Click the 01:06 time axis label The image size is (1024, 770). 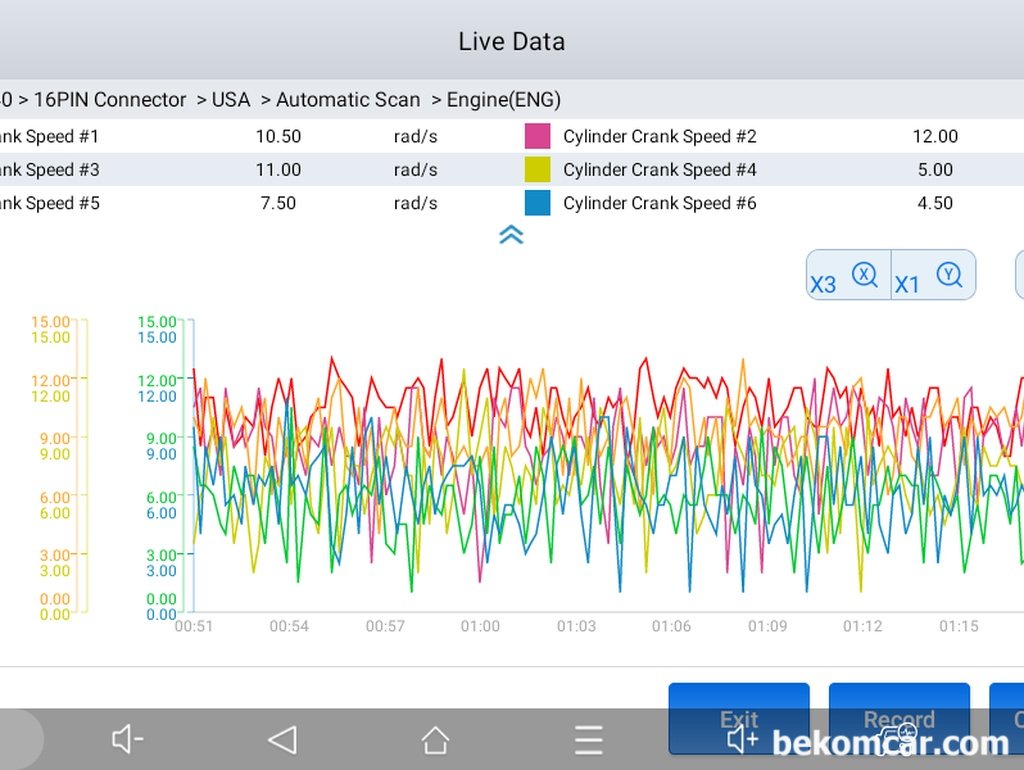[671, 626]
